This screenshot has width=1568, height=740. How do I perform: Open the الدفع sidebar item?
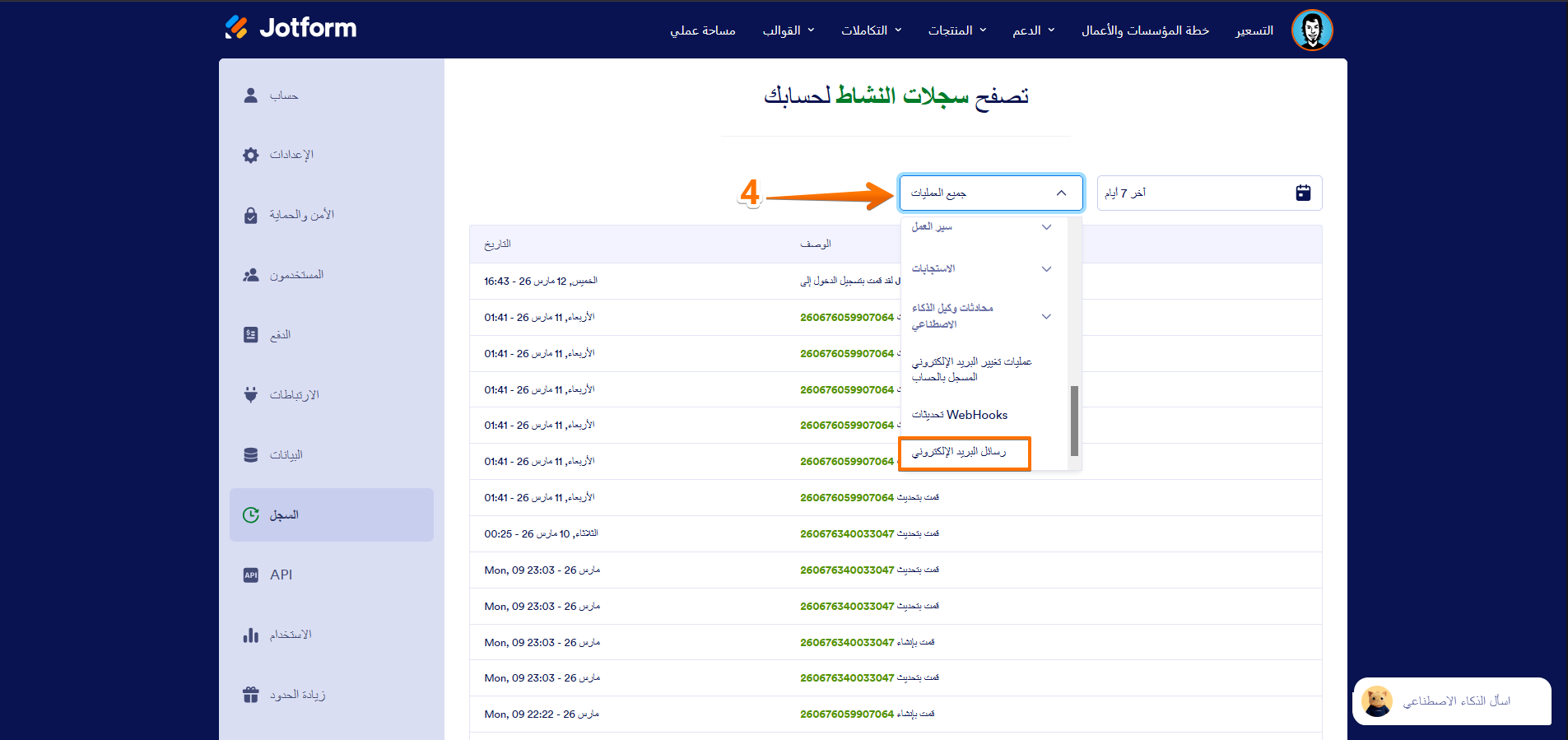[332, 335]
